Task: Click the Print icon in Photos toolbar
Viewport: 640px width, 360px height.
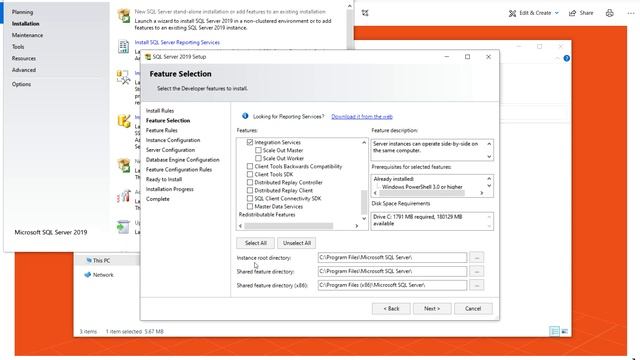Action: [x=609, y=13]
